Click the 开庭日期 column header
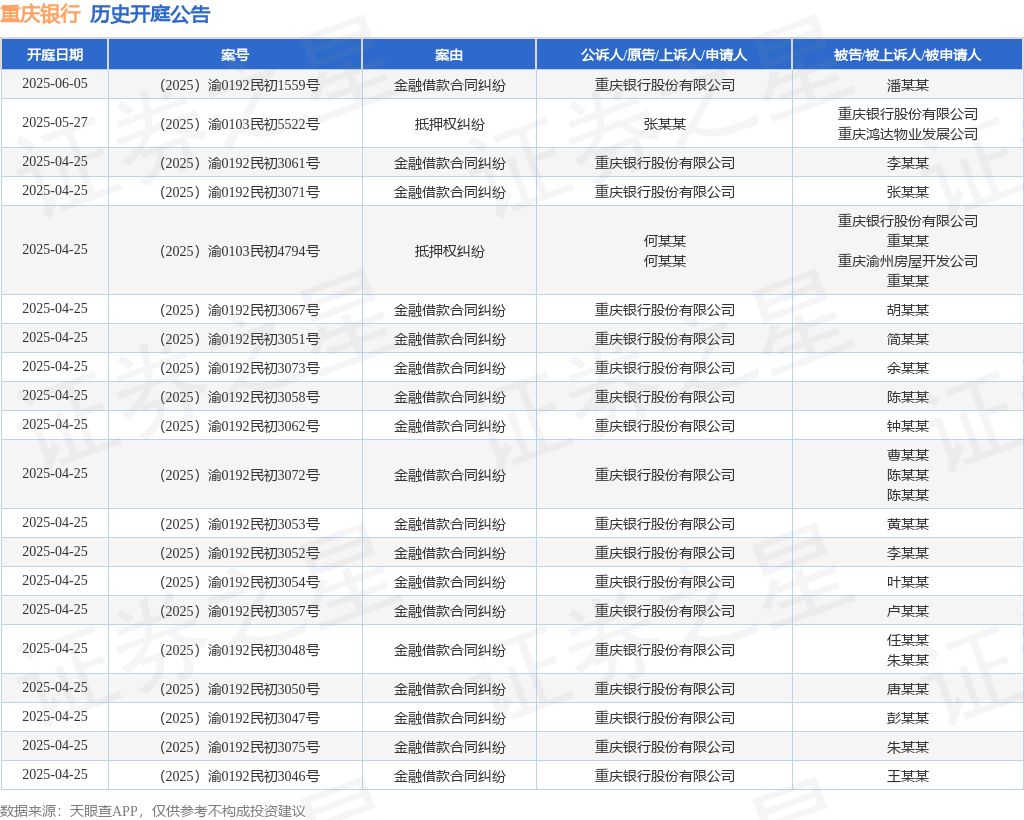Screen dimensions: 1024x820 [x=55, y=55]
